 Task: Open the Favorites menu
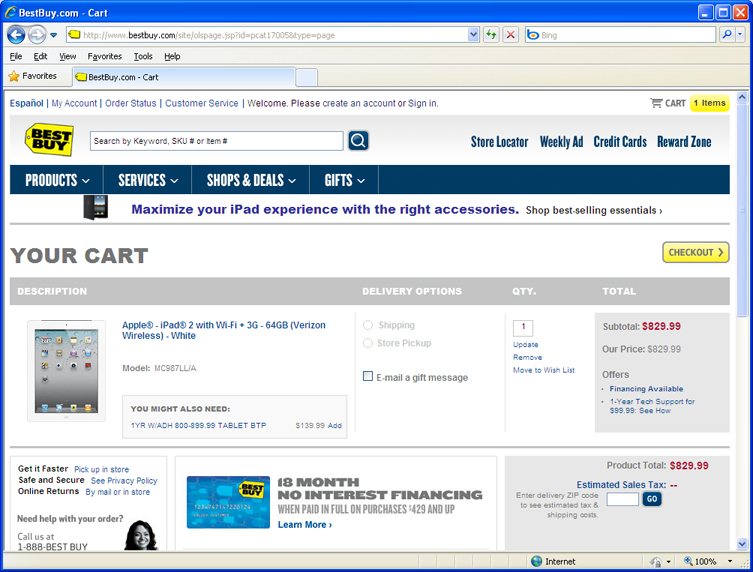click(x=105, y=56)
